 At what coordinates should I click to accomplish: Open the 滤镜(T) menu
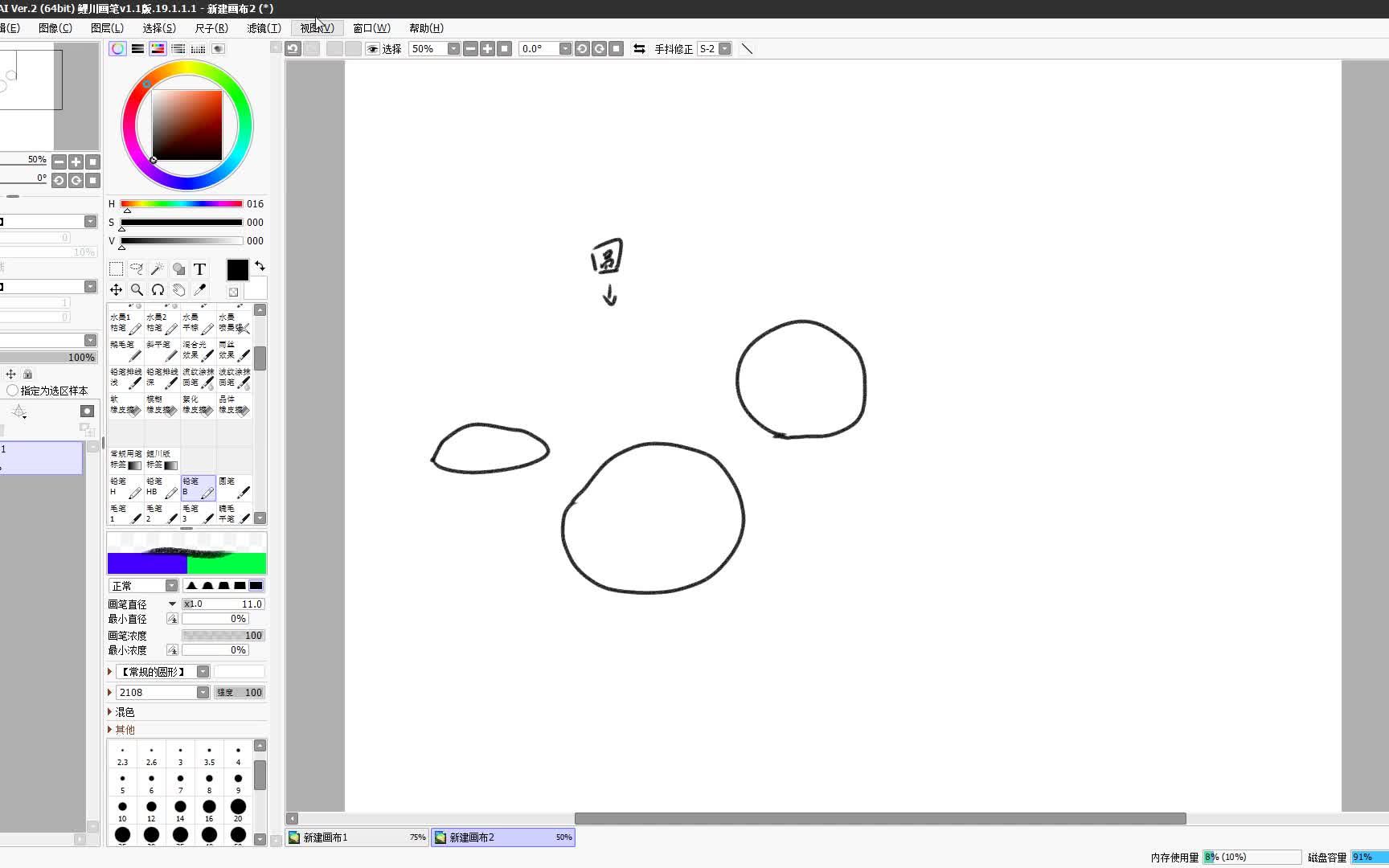(x=264, y=28)
